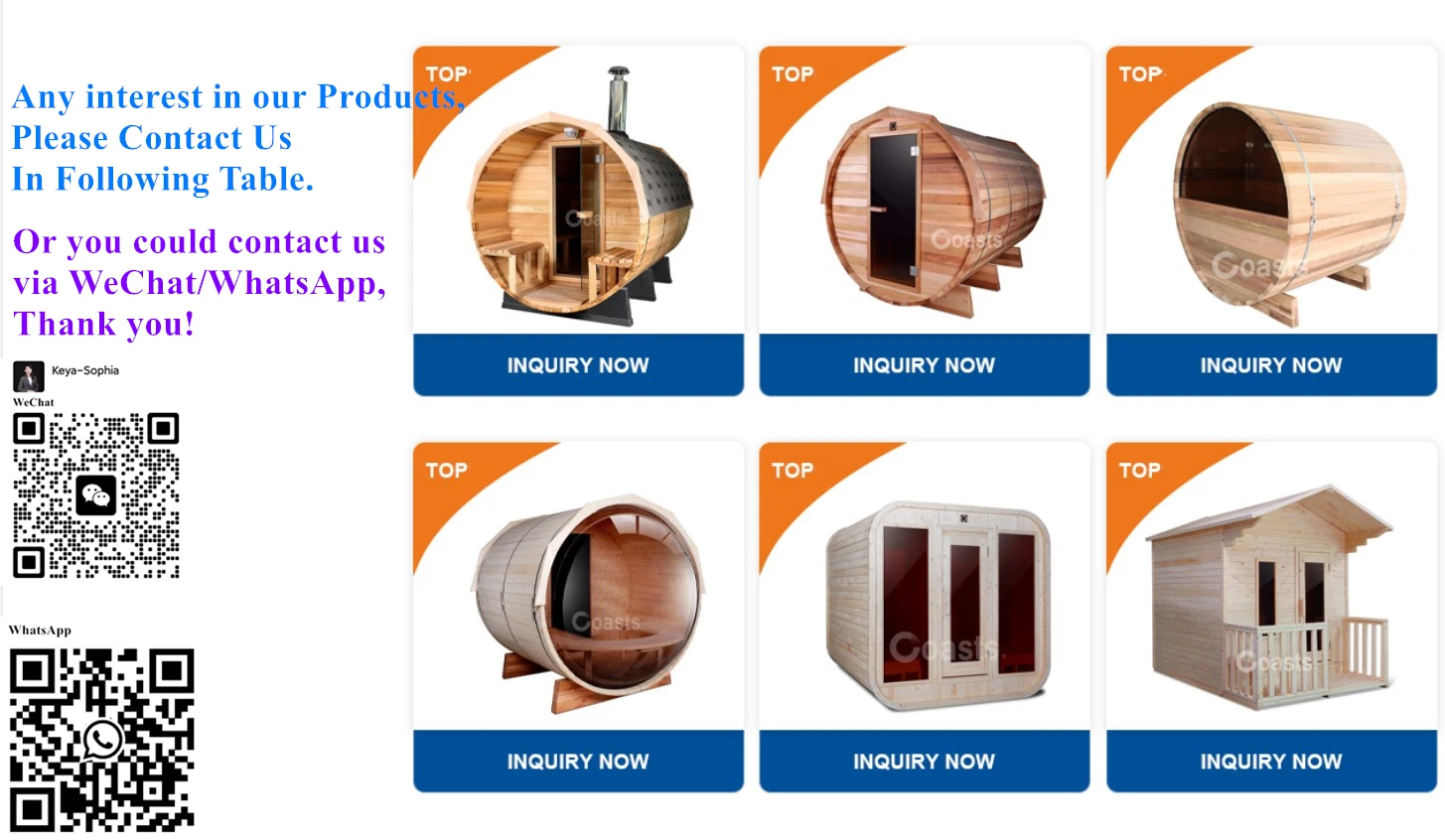Click INQUIRY NOW under chimney barrel sauna

(x=578, y=365)
